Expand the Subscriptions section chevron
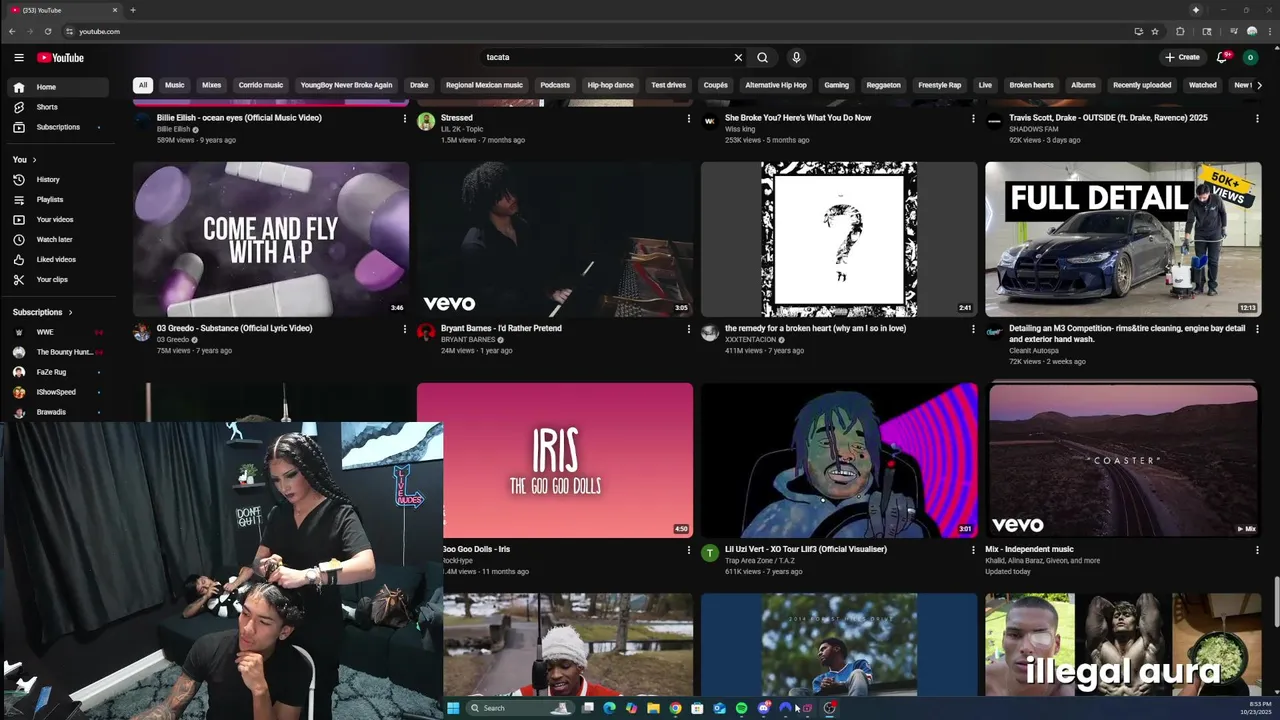The image size is (1280, 720). [70, 312]
